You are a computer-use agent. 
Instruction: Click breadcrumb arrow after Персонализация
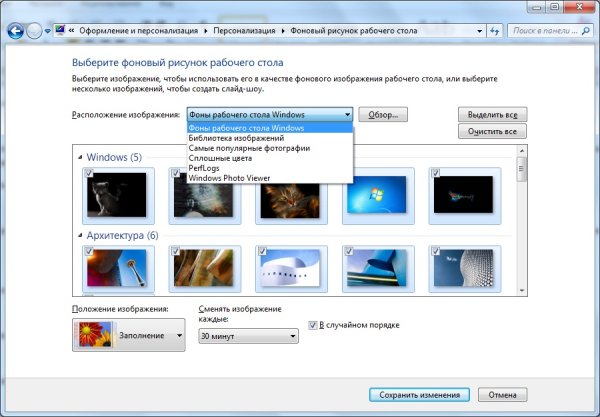click(283, 31)
